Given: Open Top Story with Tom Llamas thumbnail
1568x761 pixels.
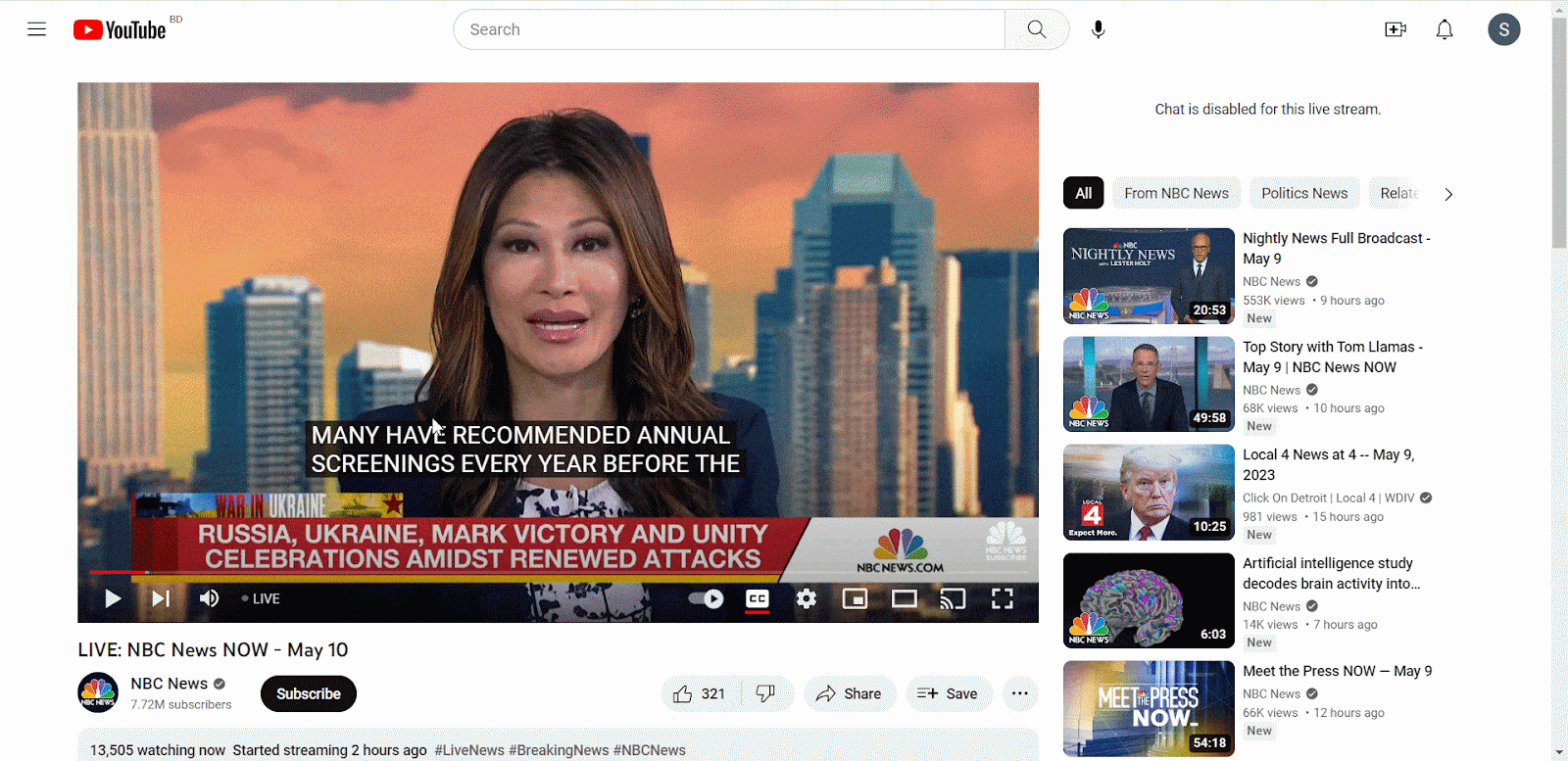Looking at the screenshot, I should click(x=1149, y=384).
